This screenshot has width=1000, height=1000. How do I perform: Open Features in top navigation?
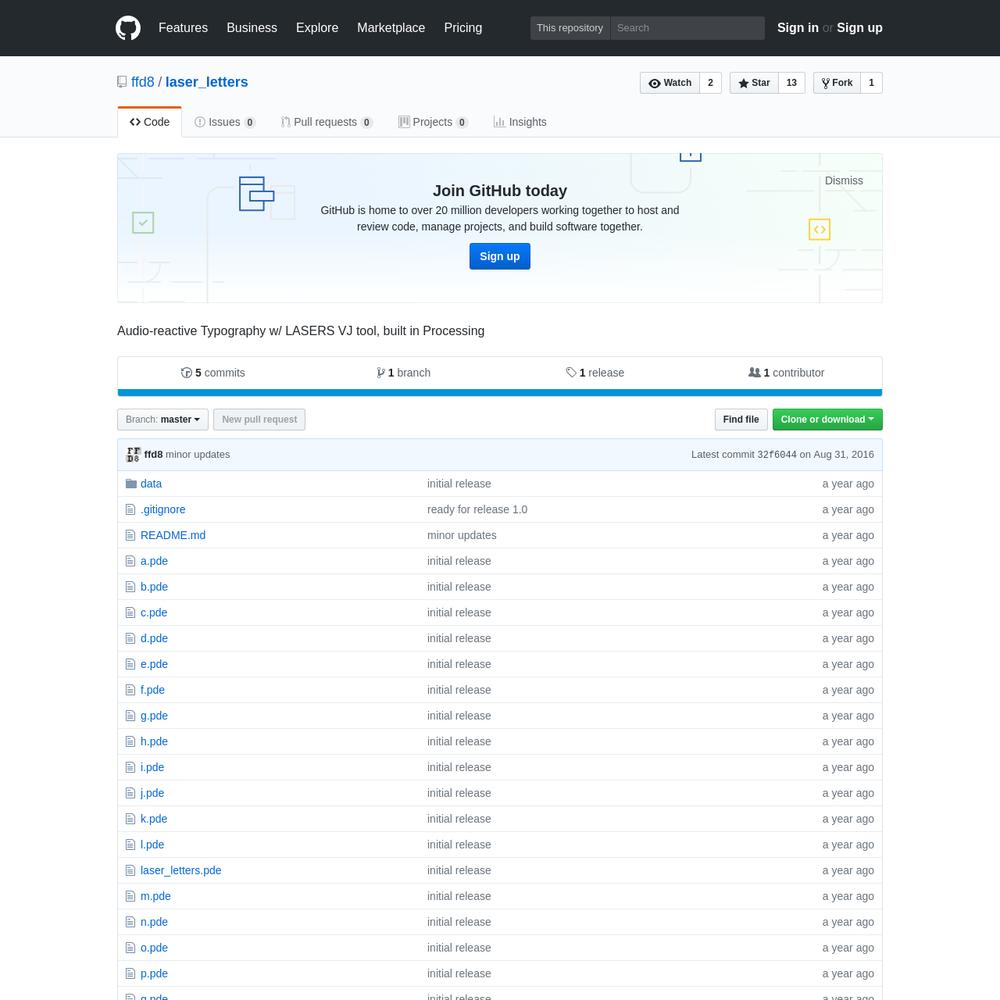(x=183, y=28)
